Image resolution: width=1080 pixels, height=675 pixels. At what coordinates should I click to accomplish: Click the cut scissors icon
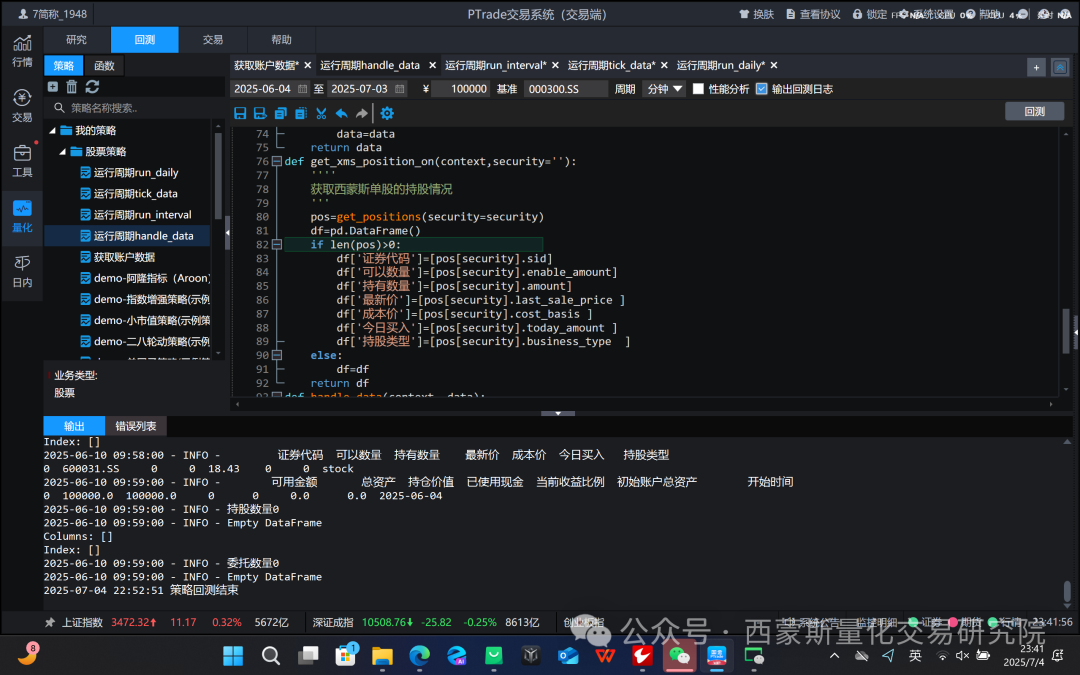[x=321, y=114]
